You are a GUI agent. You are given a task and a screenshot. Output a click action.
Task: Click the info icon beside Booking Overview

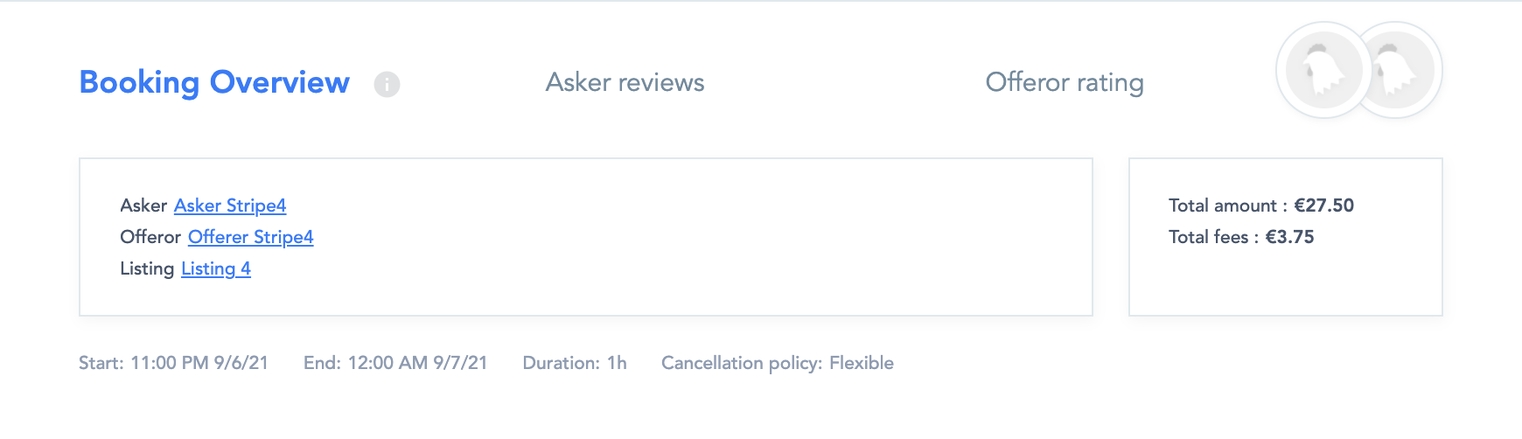387,84
